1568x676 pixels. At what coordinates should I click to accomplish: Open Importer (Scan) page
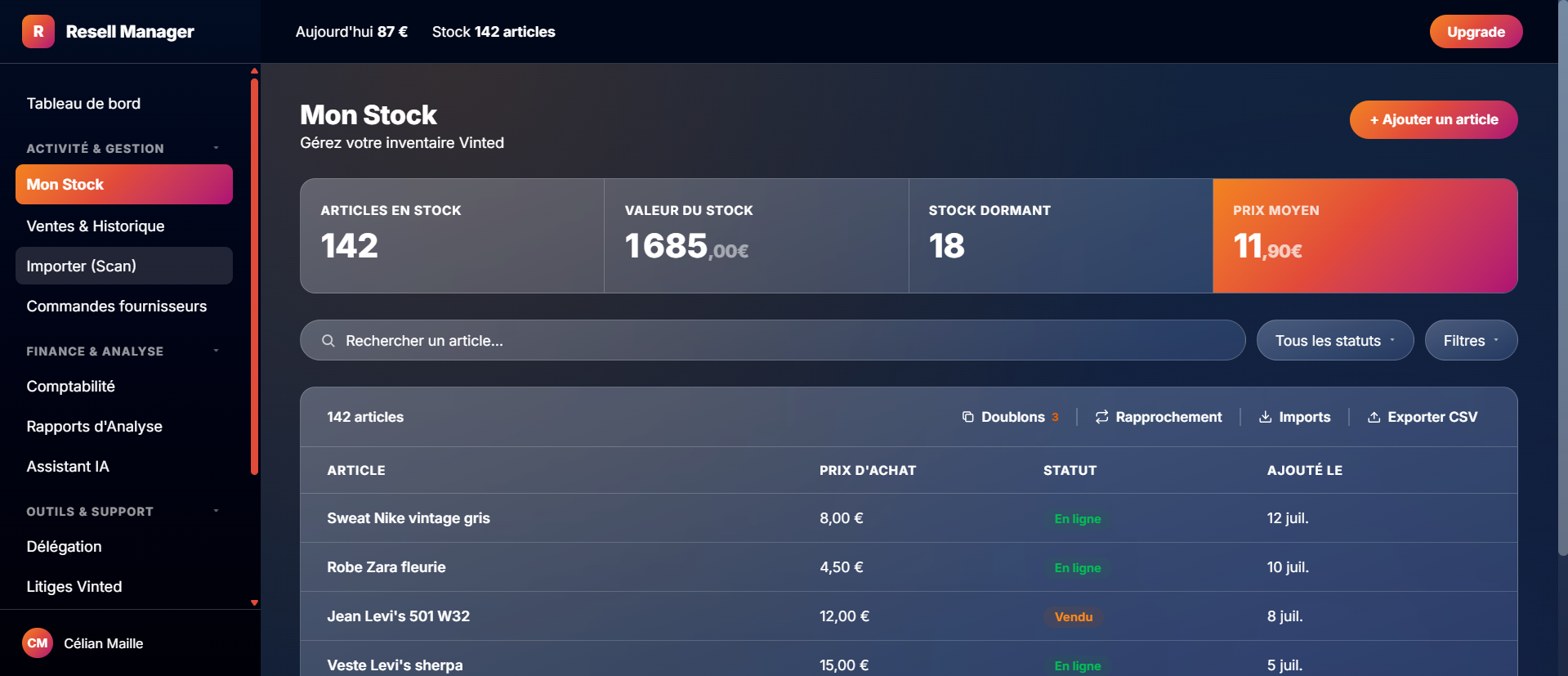point(124,266)
